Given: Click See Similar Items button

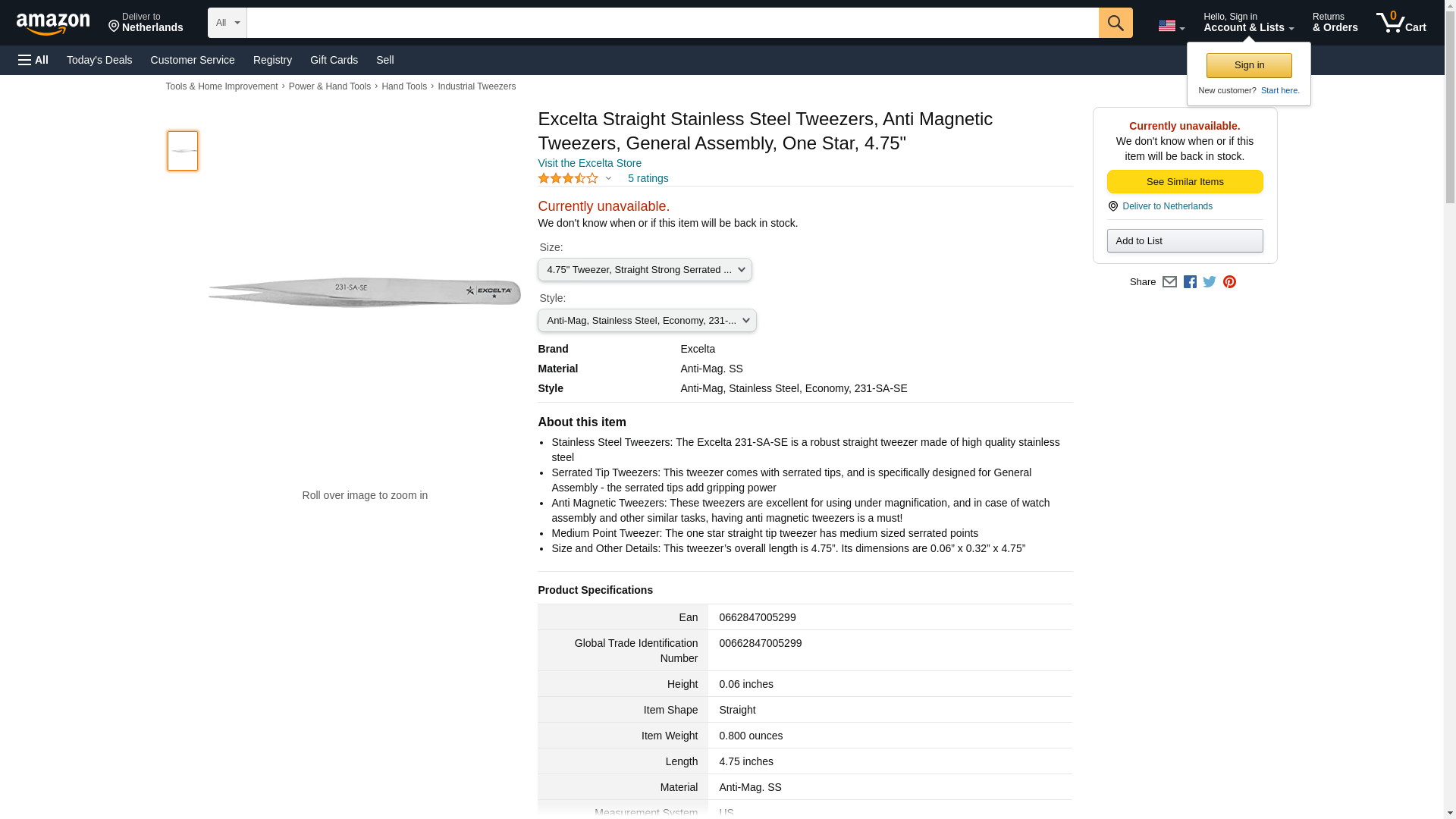Looking at the screenshot, I should tap(1185, 182).
